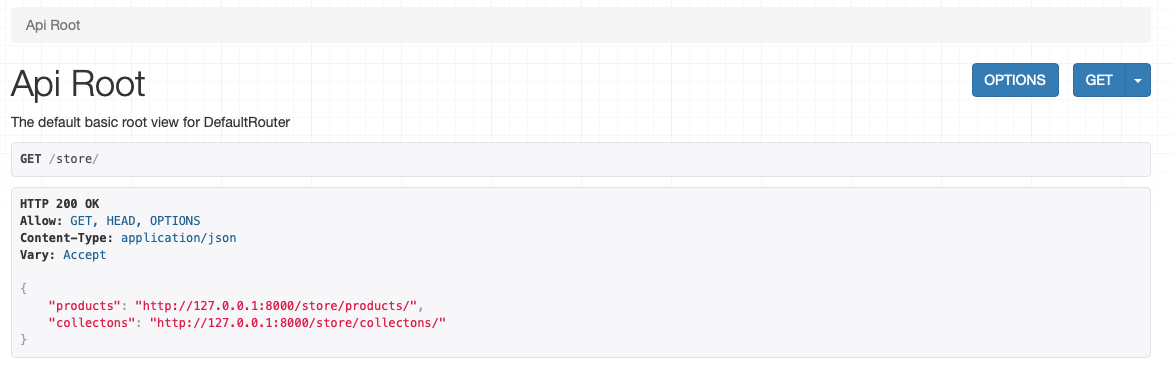Expand the GET format dropdown caret
Screen dimensions: 1173x371
[x=1138, y=80]
